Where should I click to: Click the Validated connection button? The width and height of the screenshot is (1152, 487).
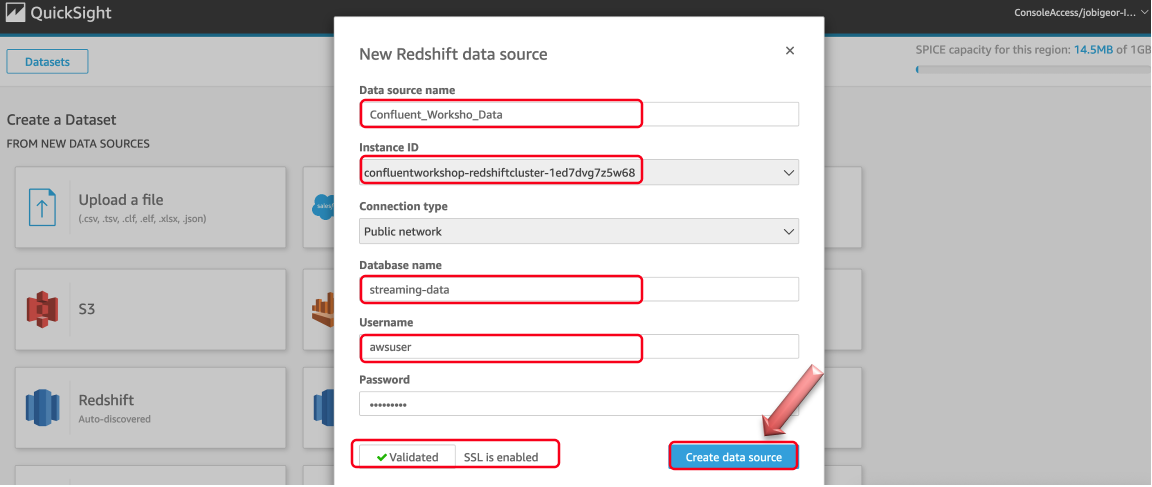(x=408, y=457)
